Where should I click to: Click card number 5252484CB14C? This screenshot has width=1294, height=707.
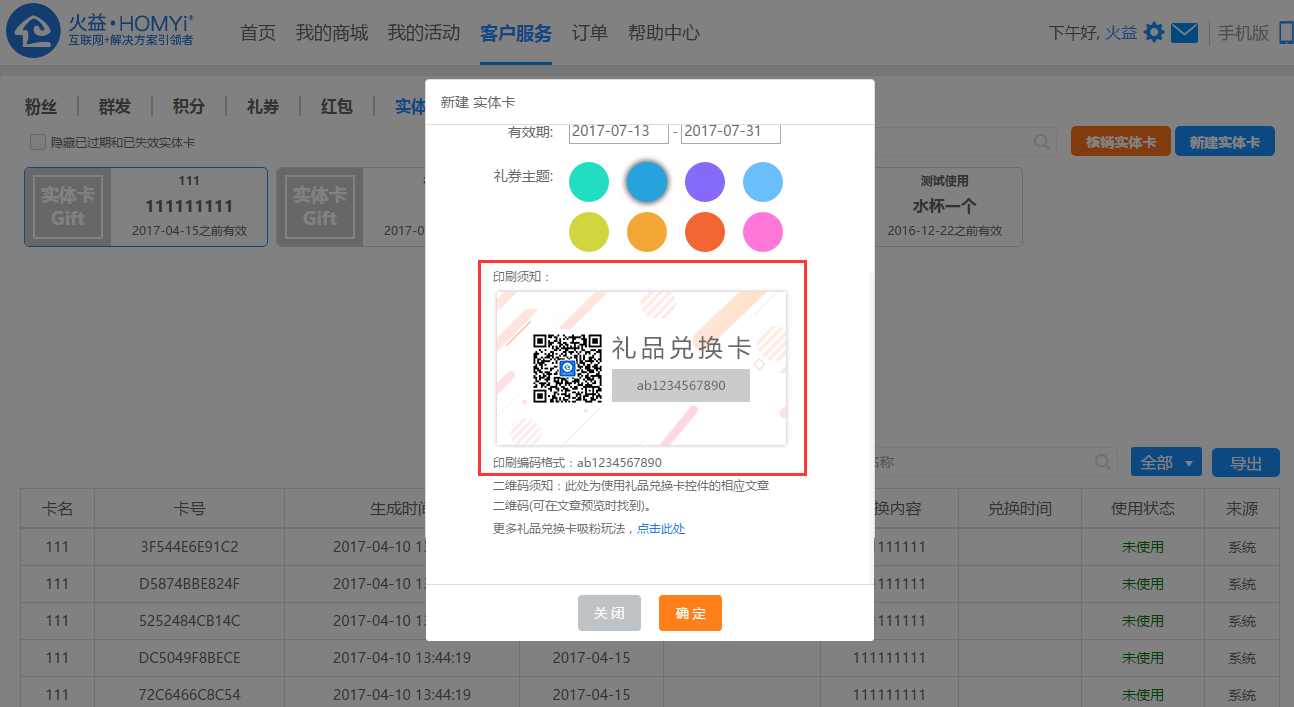190,621
